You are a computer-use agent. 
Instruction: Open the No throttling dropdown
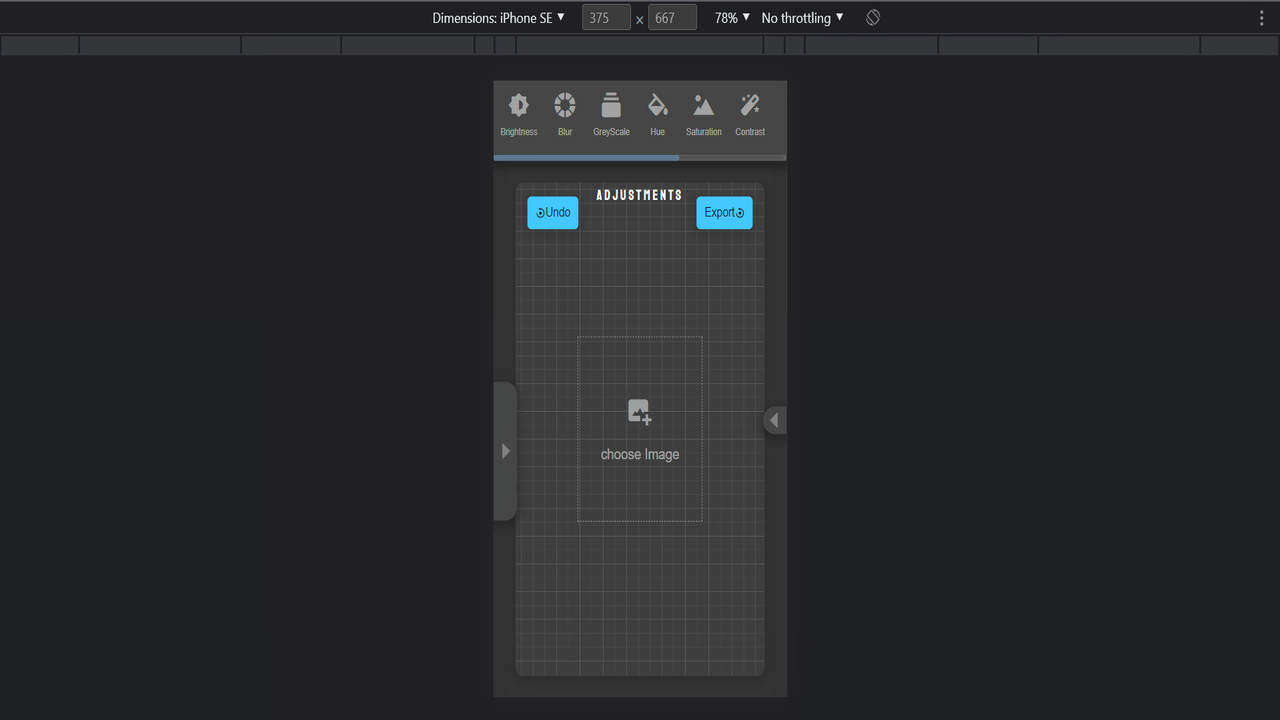(x=801, y=17)
